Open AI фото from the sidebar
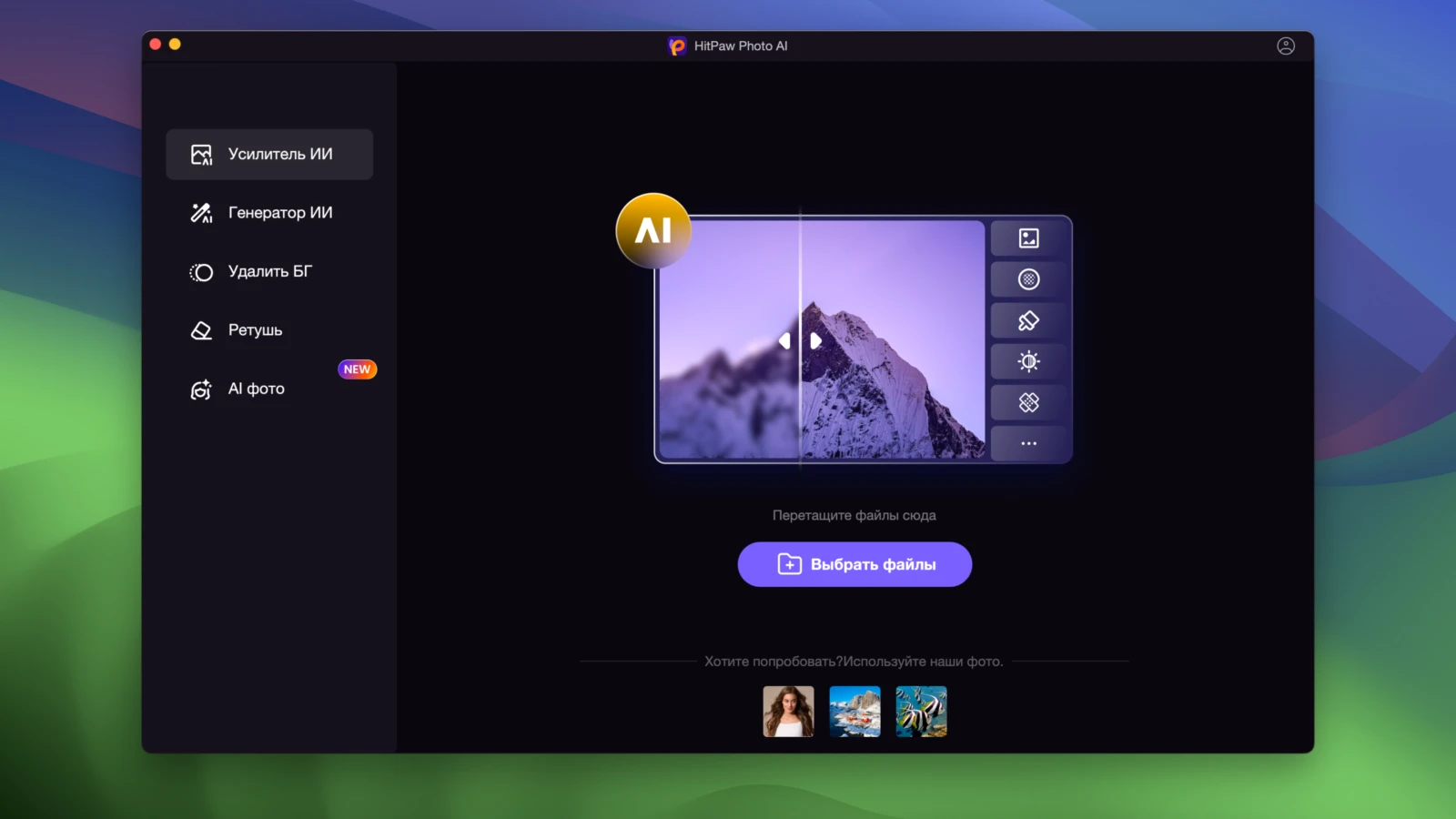Image resolution: width=1456 pixels, height=819 pixels. 257,389
